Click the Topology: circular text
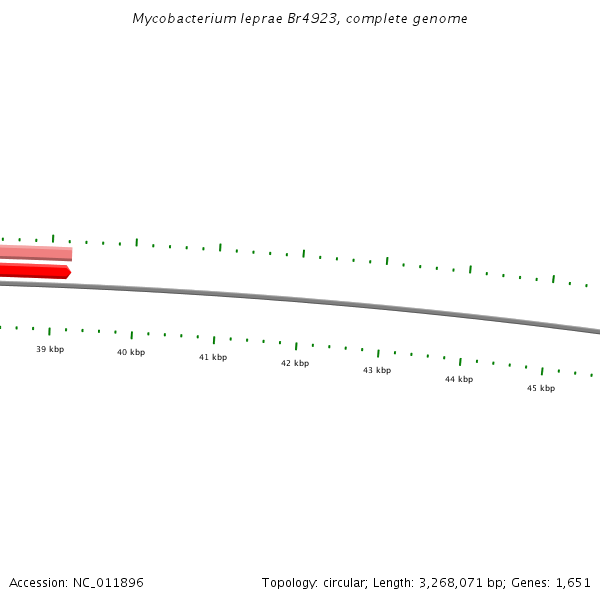This screenshot has width=600, height=600. [x=315, y=583]
